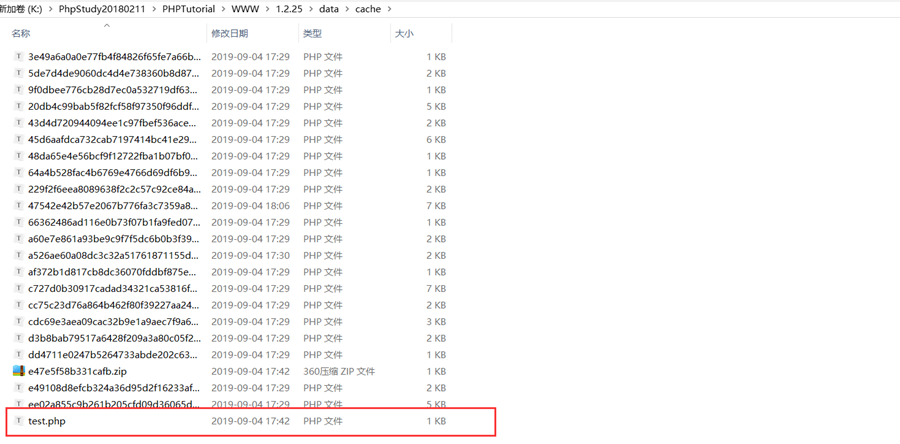Select the file cdc69e3aea09cac32b9e1a9aec7f9a6
Image resolution: width=900 pixels, height=444 pixels.
click(x=113, y=322)
